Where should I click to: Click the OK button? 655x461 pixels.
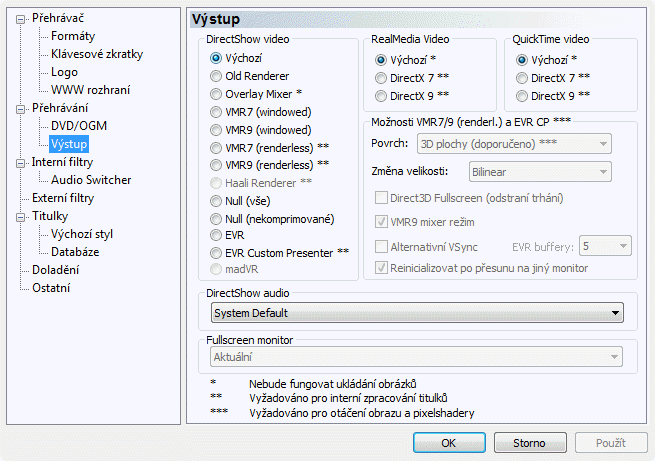(448, 442)
